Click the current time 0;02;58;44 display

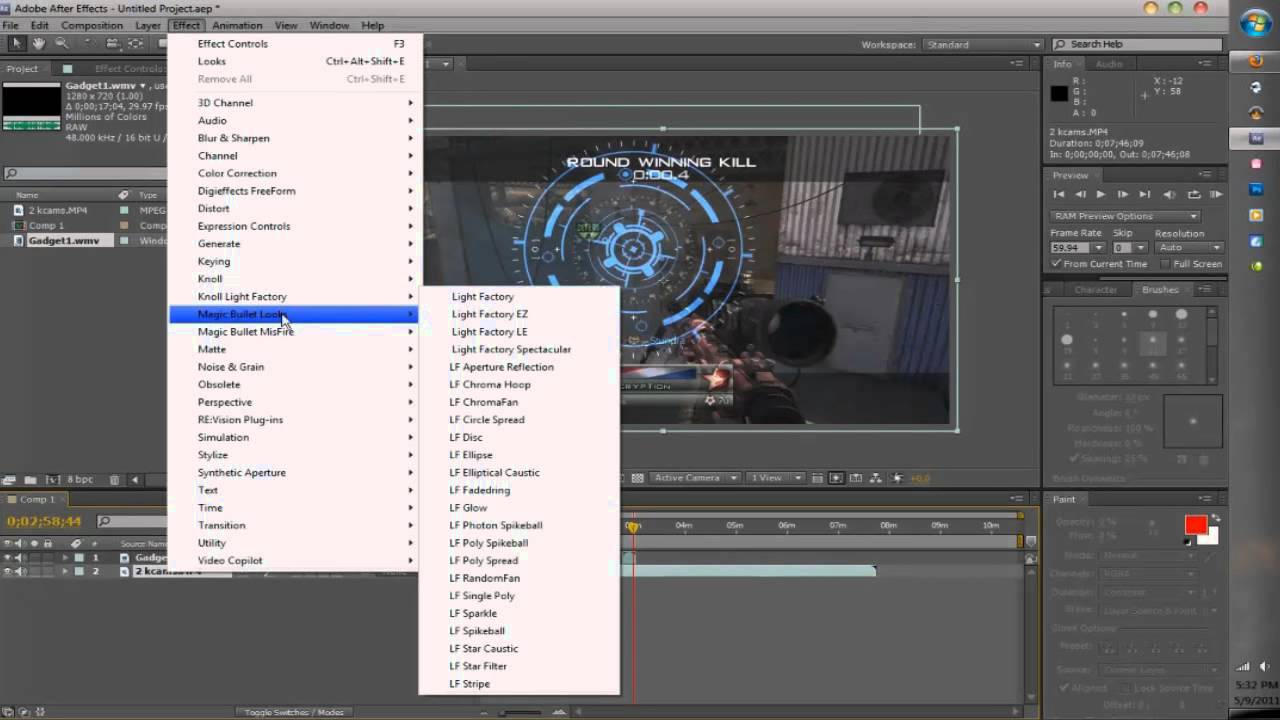point(44,522)
